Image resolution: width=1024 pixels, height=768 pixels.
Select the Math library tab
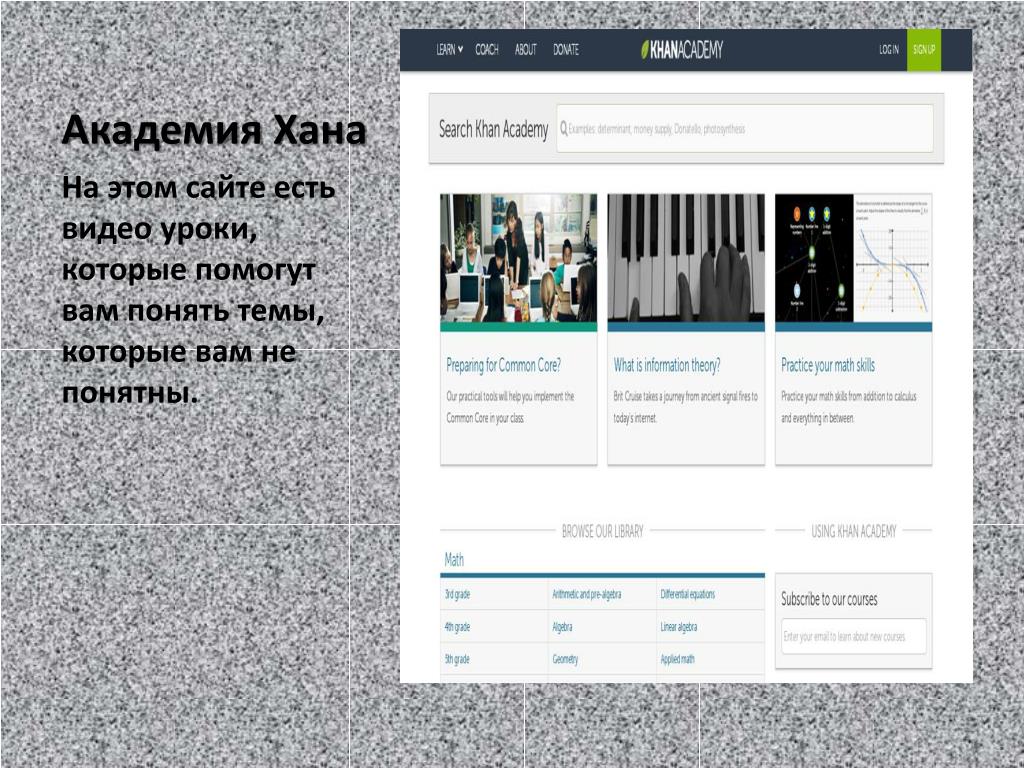pyautogui.click(x=454, y=560)
